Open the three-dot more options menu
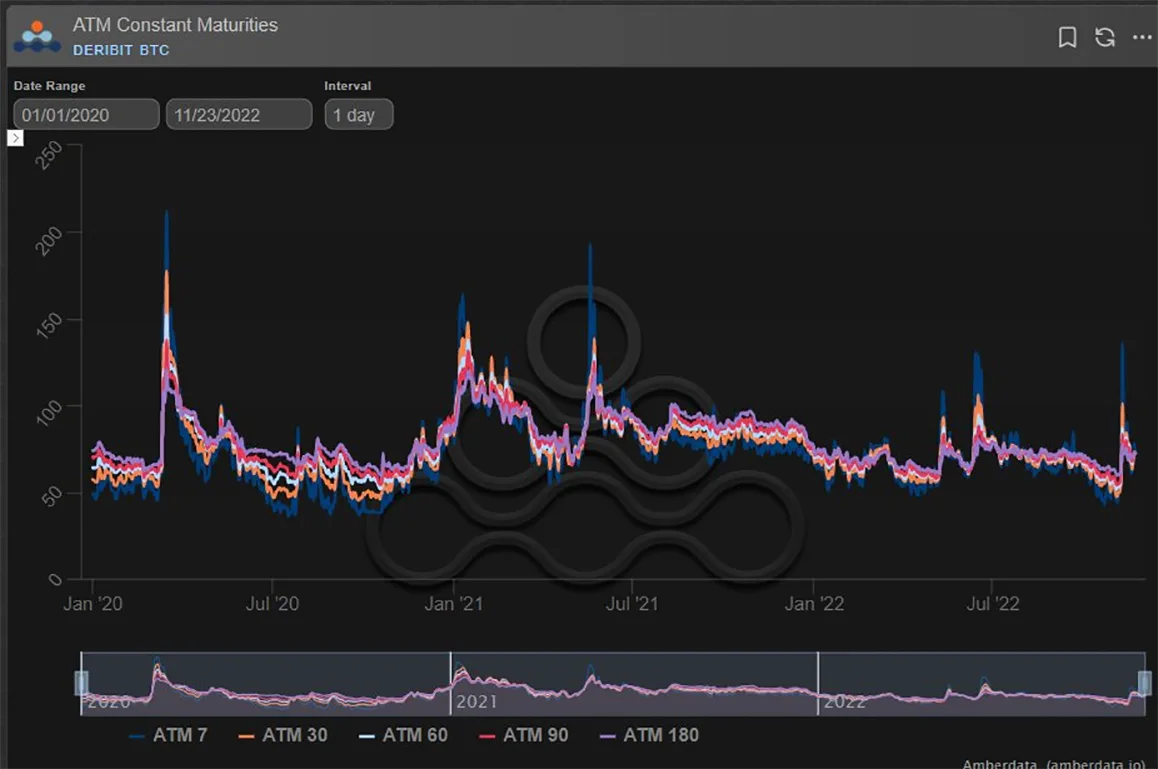This screenshot has width=1158, height=769. pos(1142,37)
